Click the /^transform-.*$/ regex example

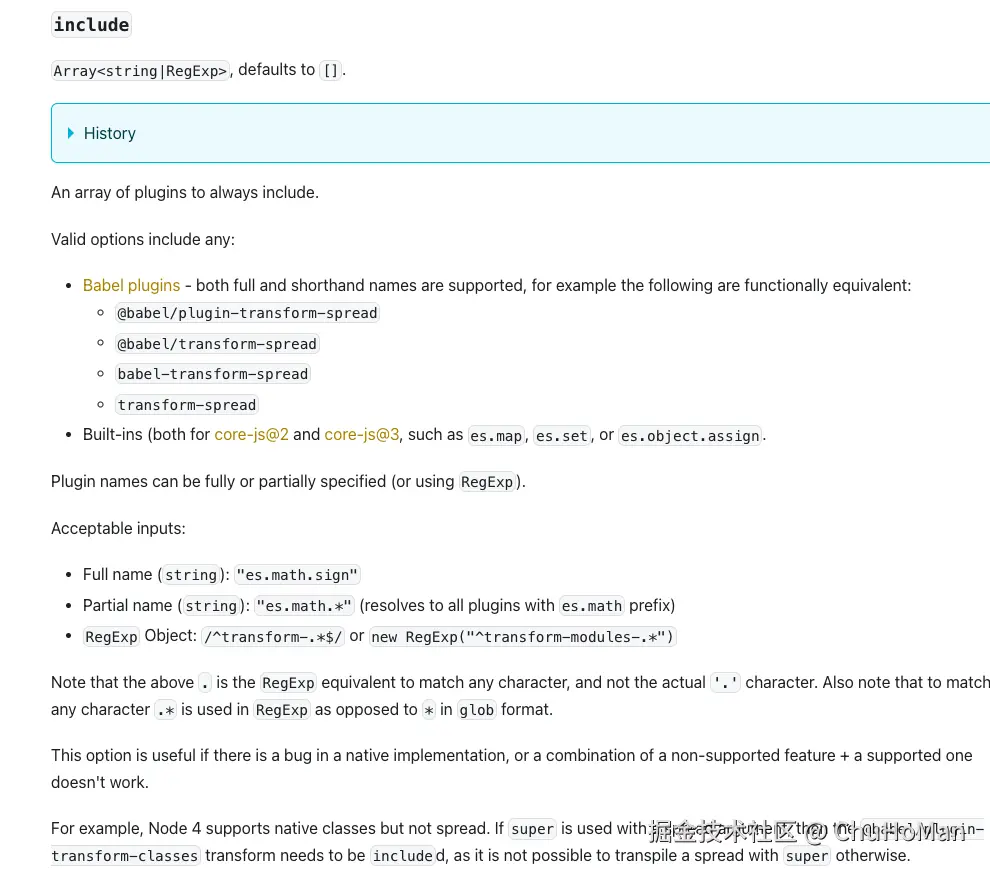pos(273,637)
